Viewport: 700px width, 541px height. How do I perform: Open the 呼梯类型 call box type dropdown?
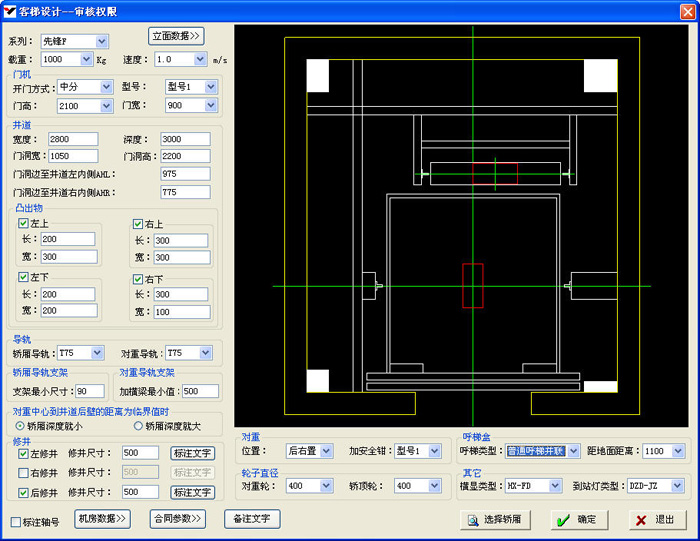coord(573,451)
